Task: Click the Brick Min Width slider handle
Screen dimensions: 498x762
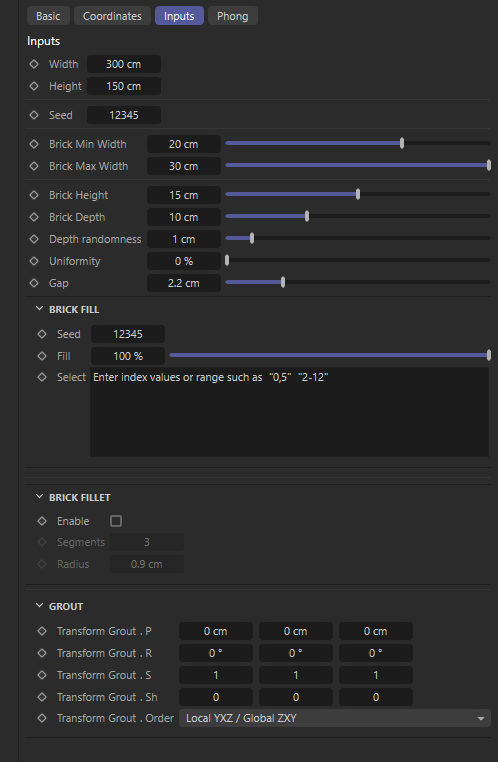Action: (402, 143)
